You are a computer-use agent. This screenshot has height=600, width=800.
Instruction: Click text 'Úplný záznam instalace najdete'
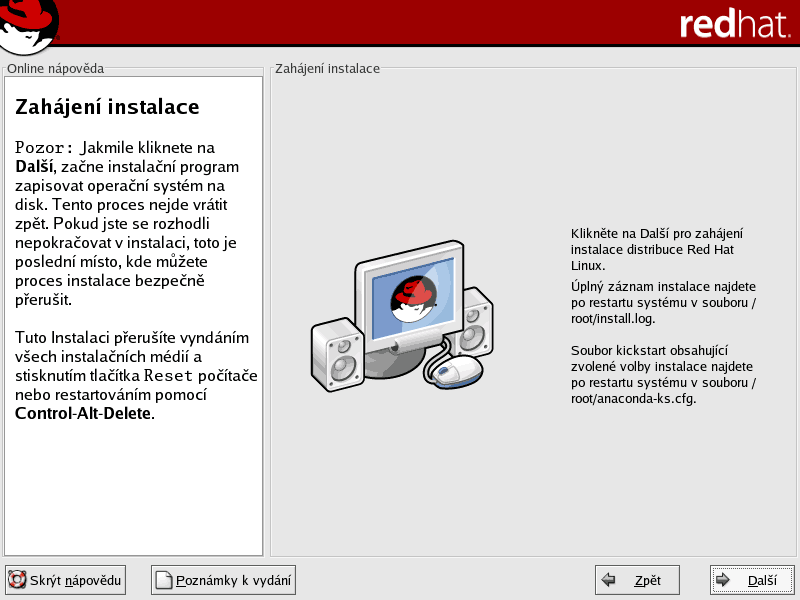(x=663, y=287)
